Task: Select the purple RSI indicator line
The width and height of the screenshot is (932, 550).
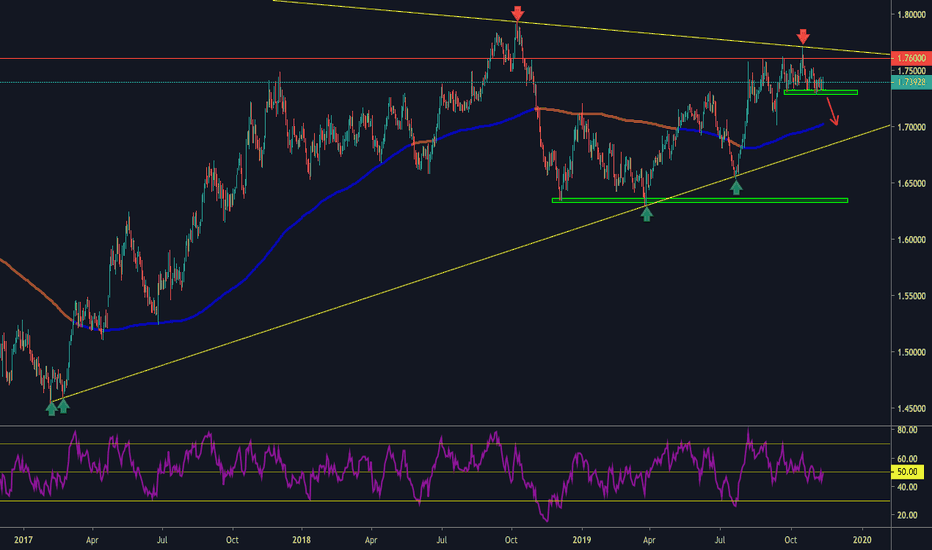Action: tap(416, 473)
